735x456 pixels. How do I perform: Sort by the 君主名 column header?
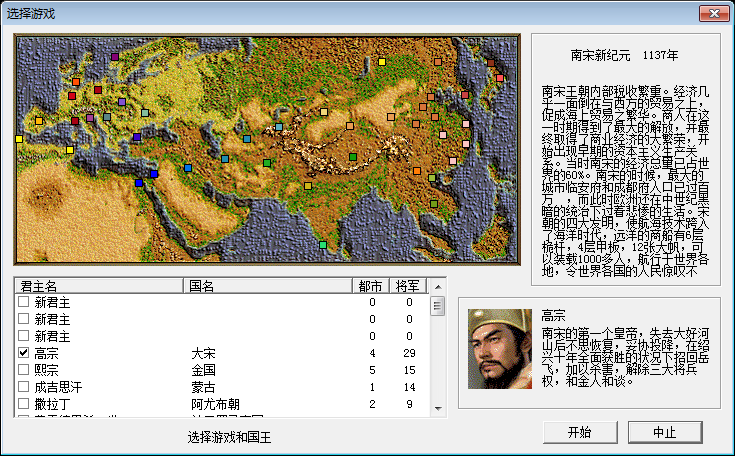click(99, 286)
